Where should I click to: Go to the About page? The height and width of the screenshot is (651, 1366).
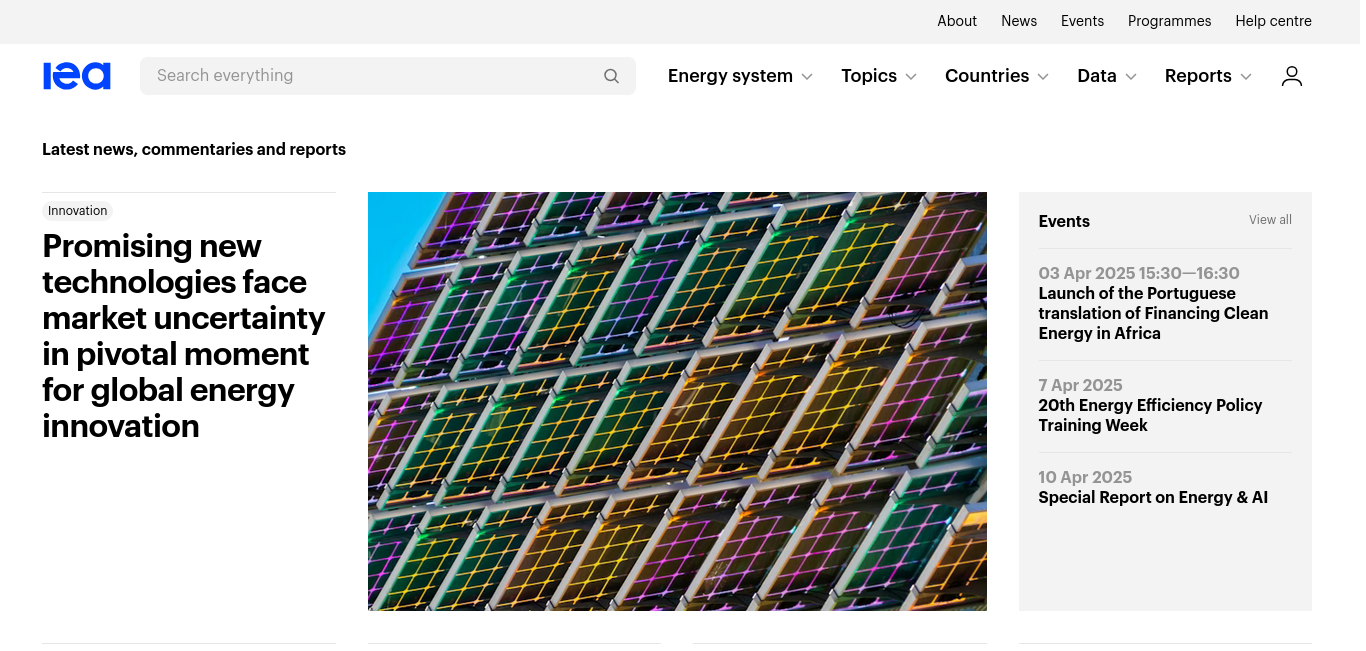(x=957, y=21)
